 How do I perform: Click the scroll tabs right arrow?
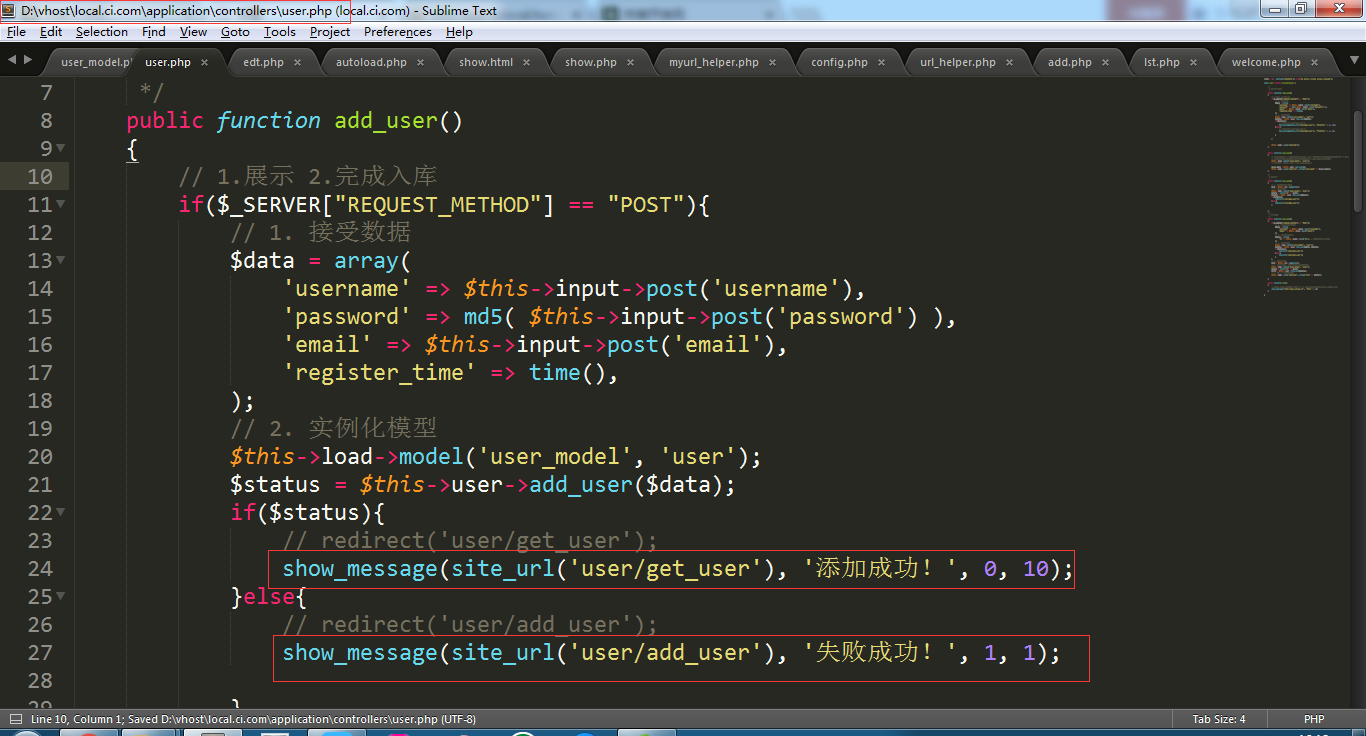[x=27, y=60]
